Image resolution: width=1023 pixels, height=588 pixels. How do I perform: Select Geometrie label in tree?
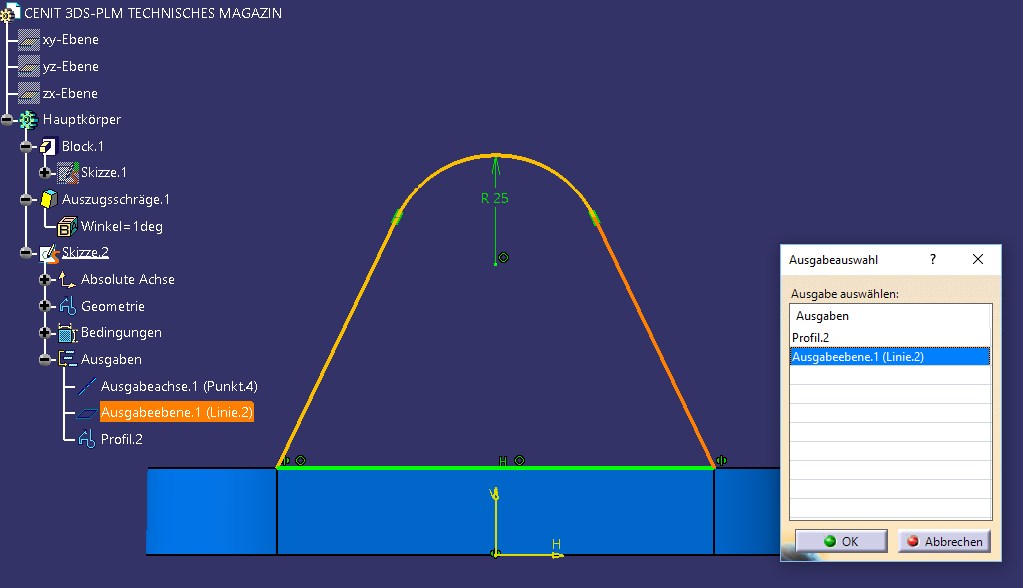pos(113,306)
